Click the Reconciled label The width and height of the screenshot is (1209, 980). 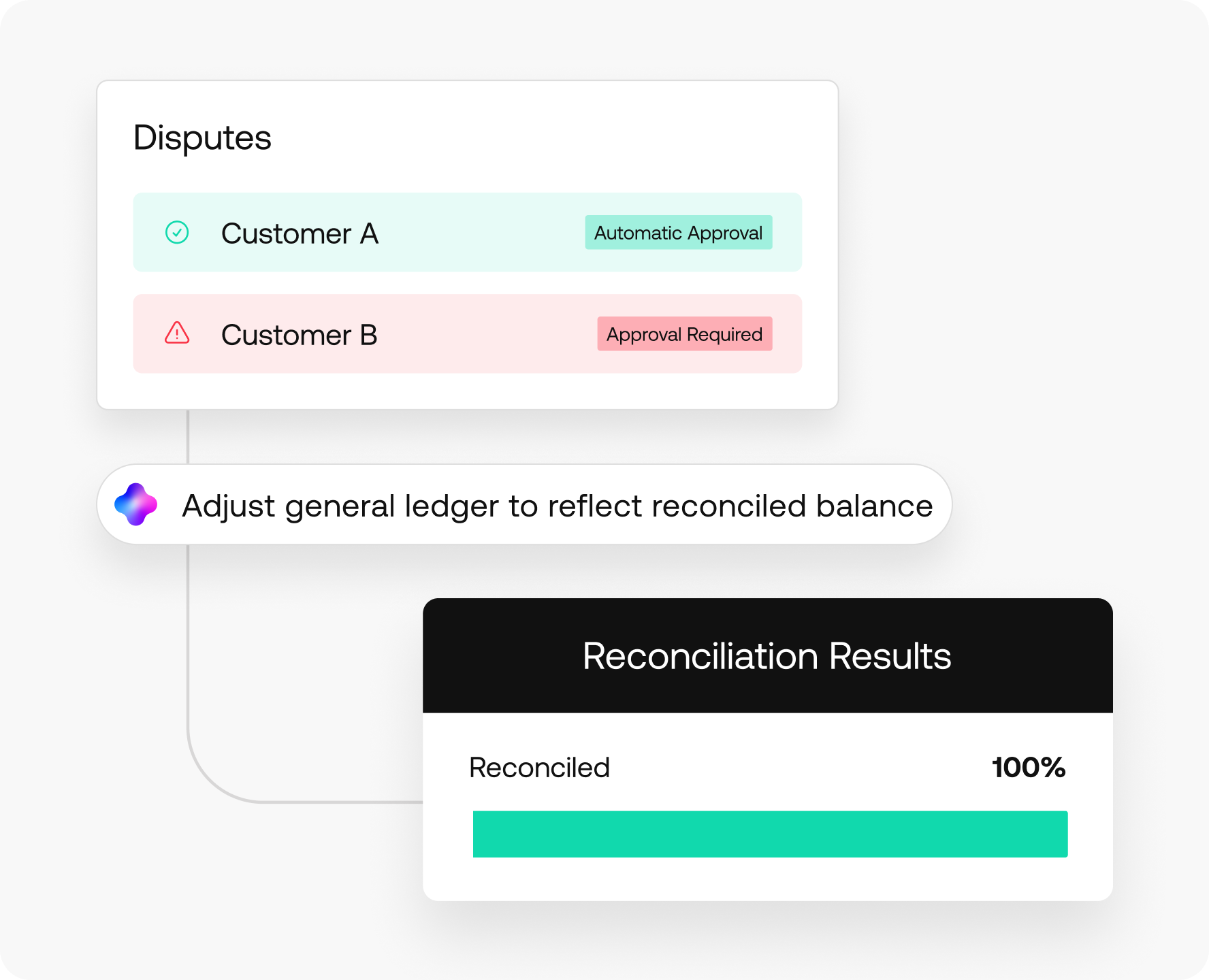point(539,768)
